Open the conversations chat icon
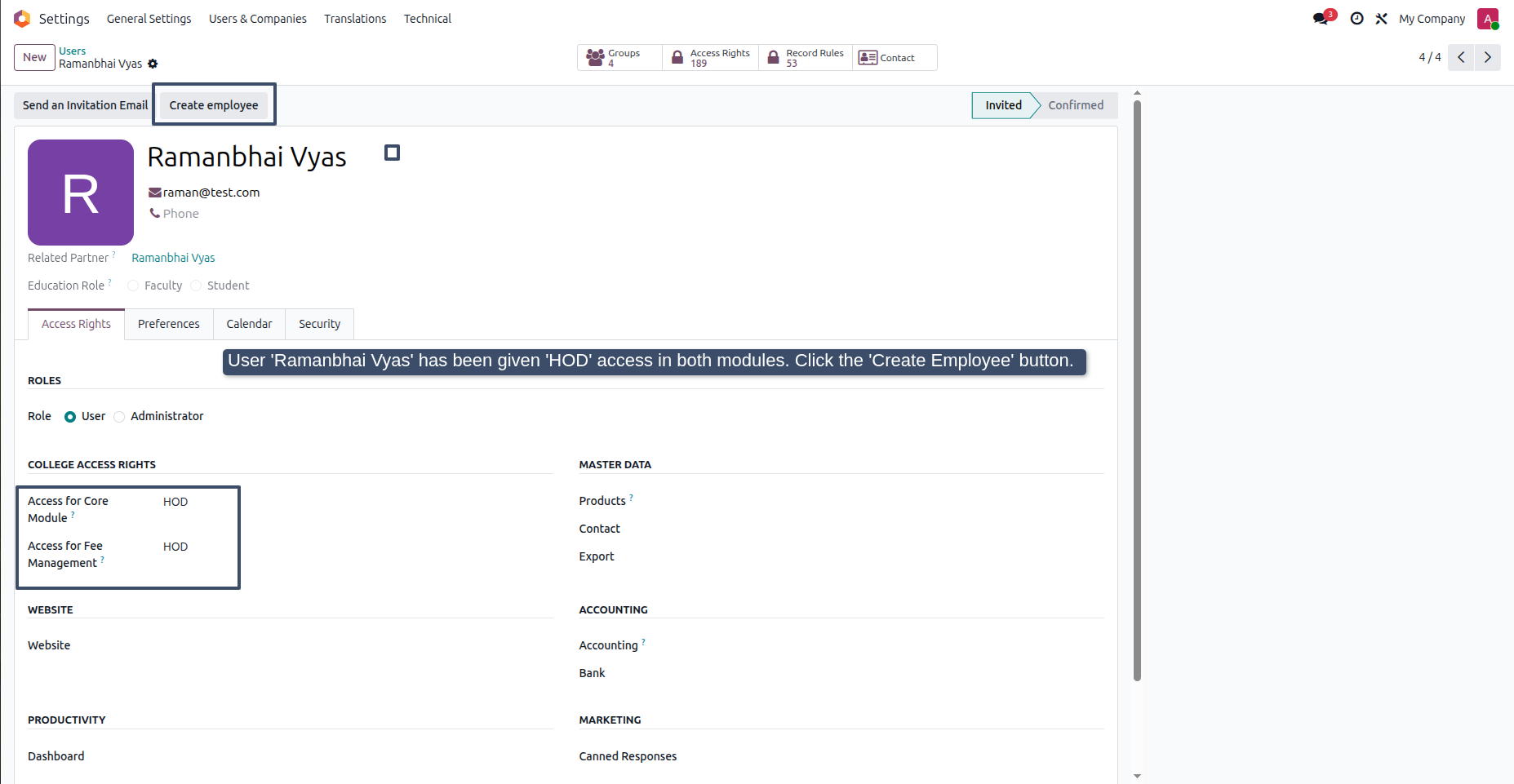This screenshot has width=1514, height=784. (1322, 18)
